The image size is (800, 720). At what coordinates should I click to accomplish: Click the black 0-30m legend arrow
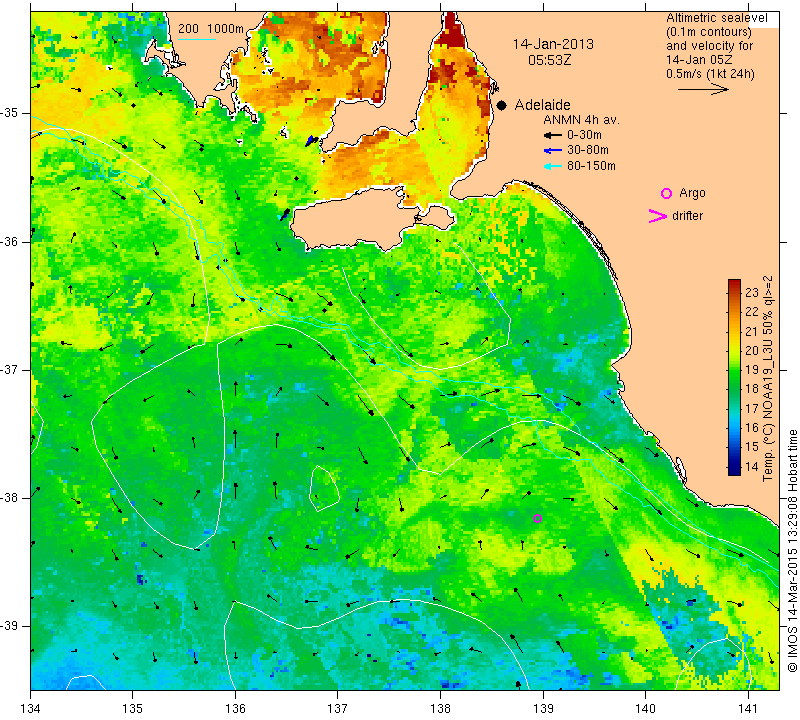[553, 135]
